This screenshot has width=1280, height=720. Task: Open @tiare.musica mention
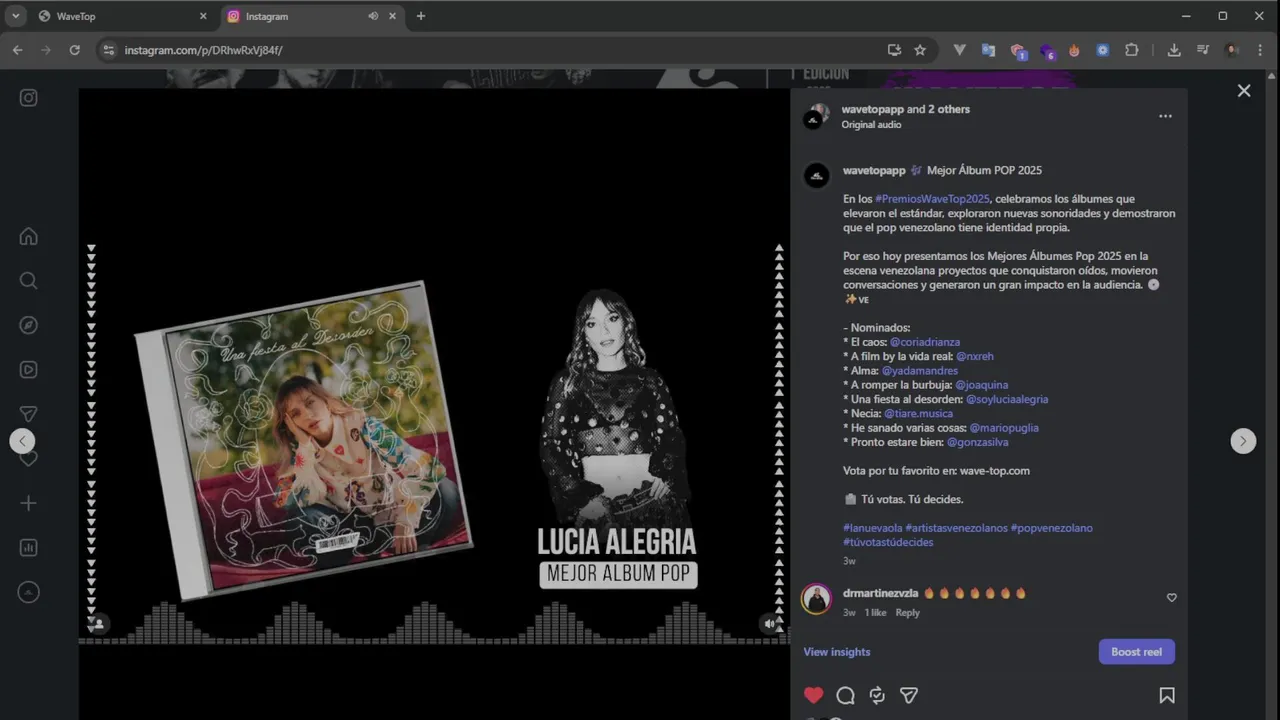pyautogui.click(x=918, y=413)
